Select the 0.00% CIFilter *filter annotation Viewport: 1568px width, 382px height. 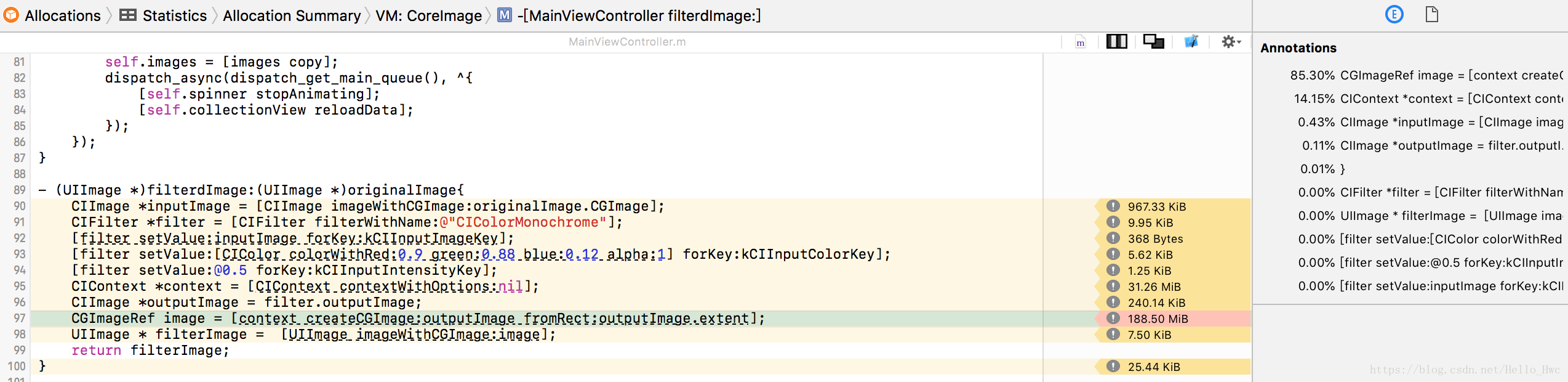[1430, 192]
